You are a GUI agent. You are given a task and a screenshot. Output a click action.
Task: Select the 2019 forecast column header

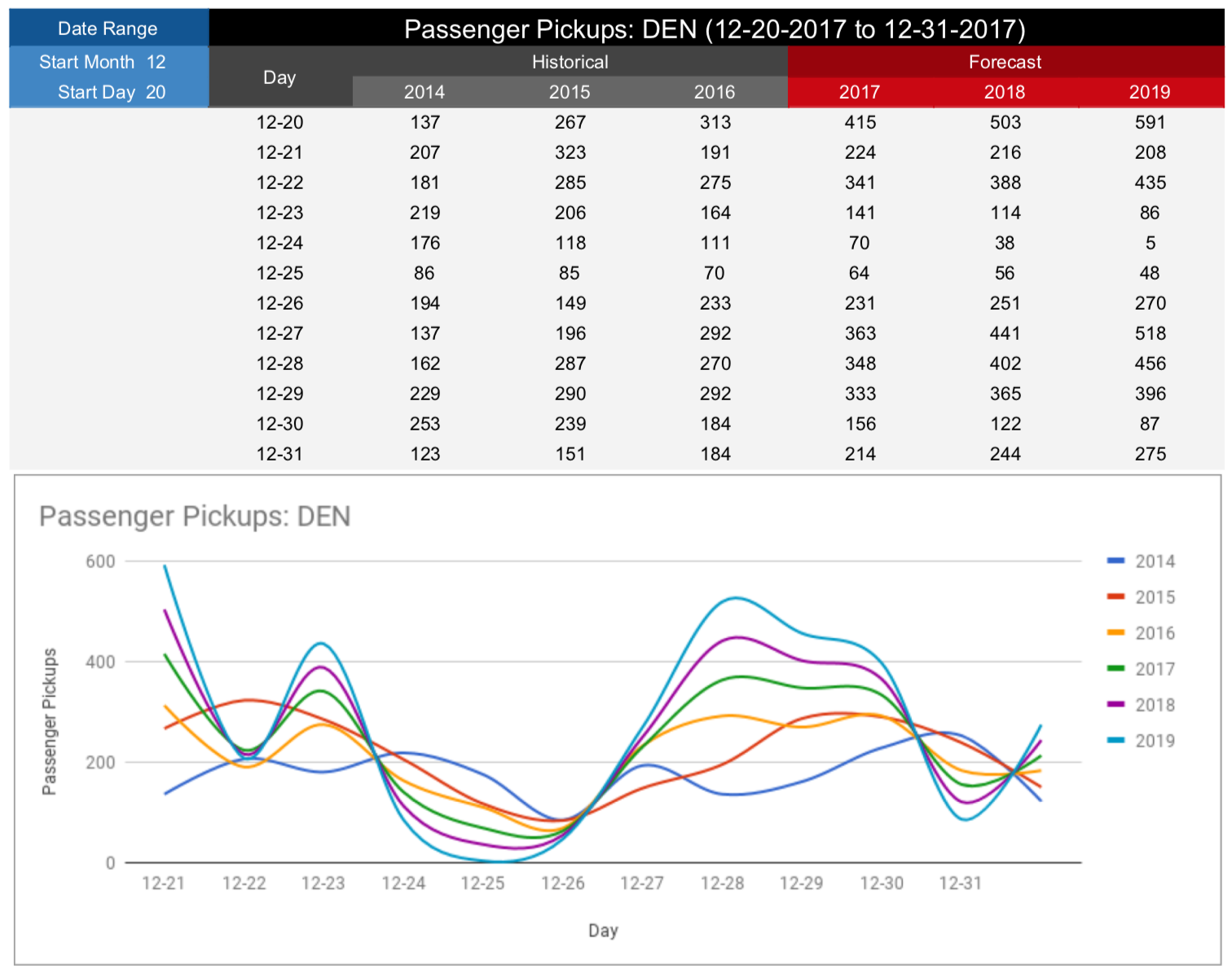pyautogui.click(x=1149, y=92)
